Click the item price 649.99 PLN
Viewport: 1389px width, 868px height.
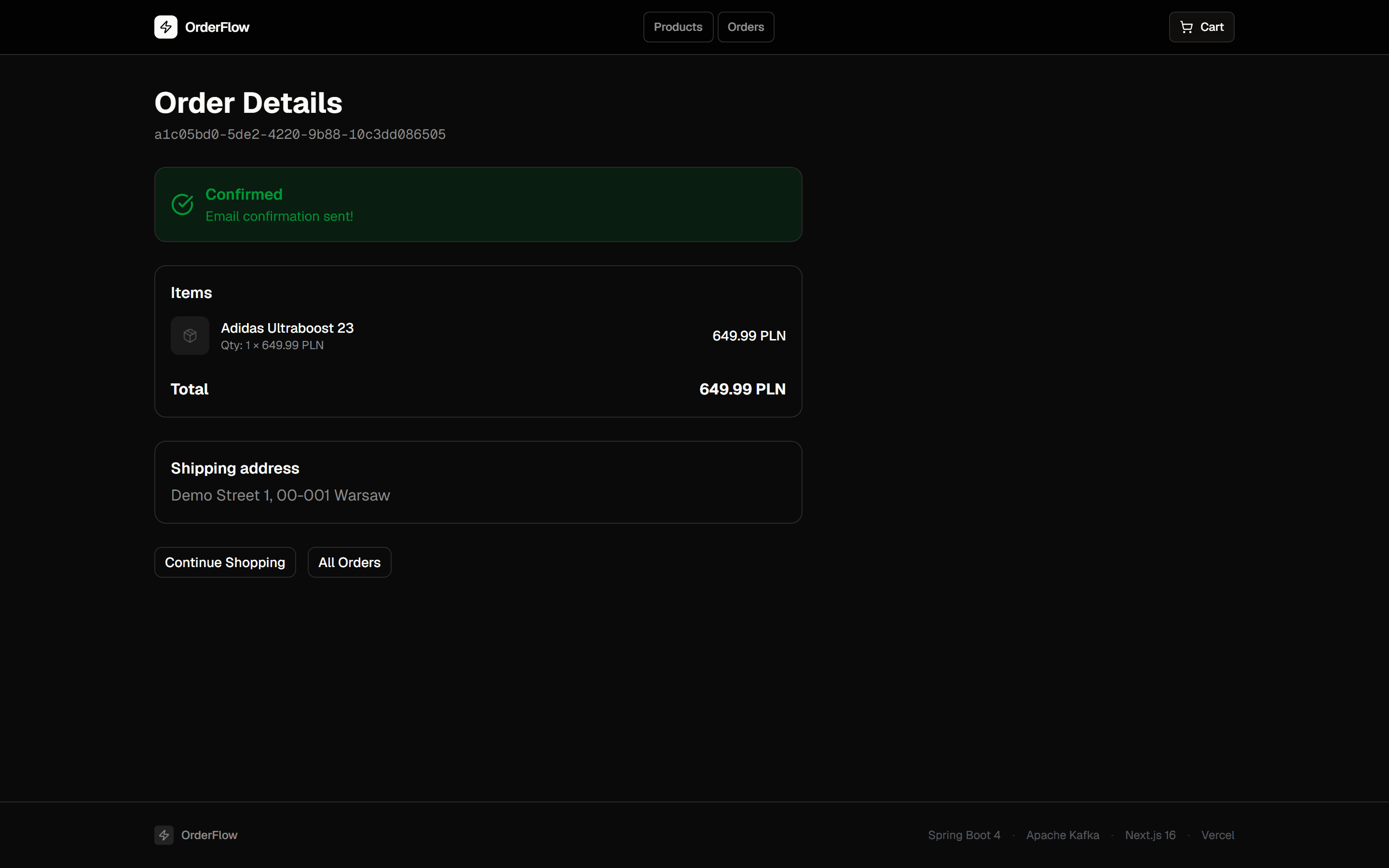pyautogui.click(x=749, y=336)
